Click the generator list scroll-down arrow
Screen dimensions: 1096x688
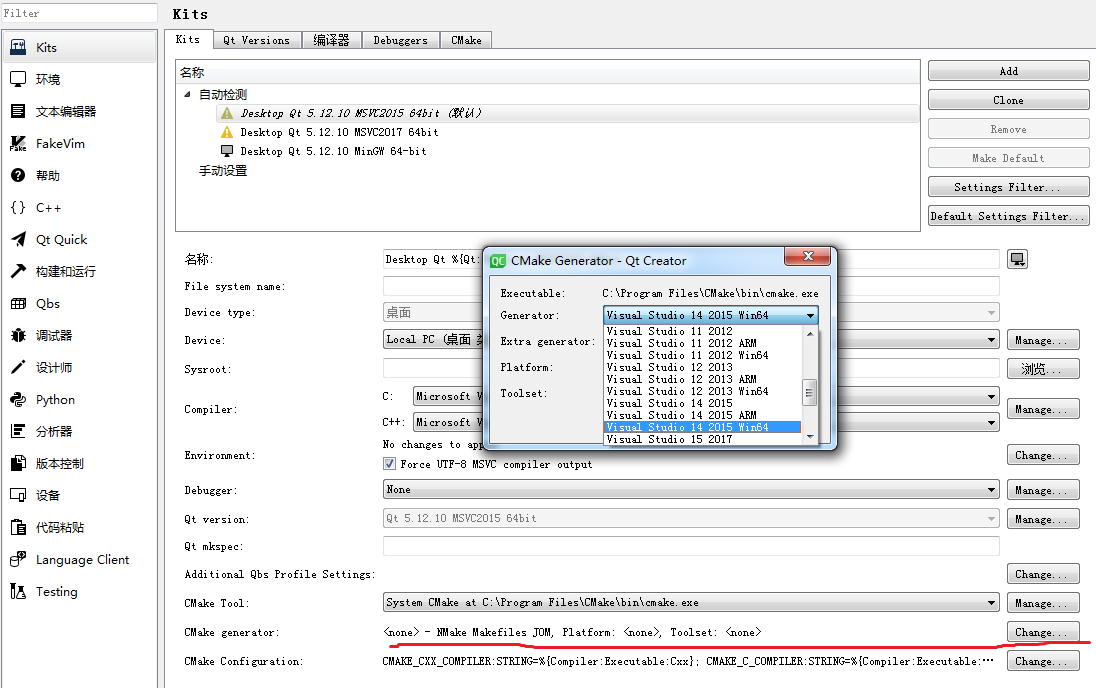point(809,437)
